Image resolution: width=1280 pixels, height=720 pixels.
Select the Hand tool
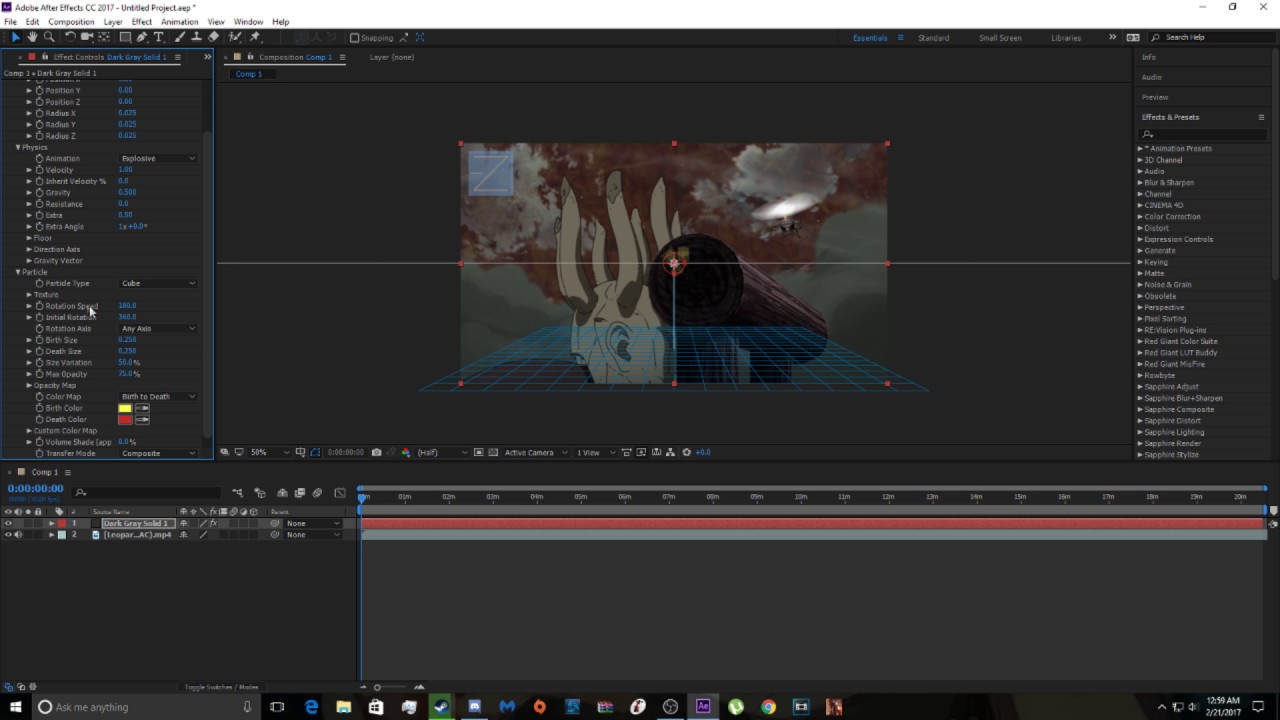(32, 37)
